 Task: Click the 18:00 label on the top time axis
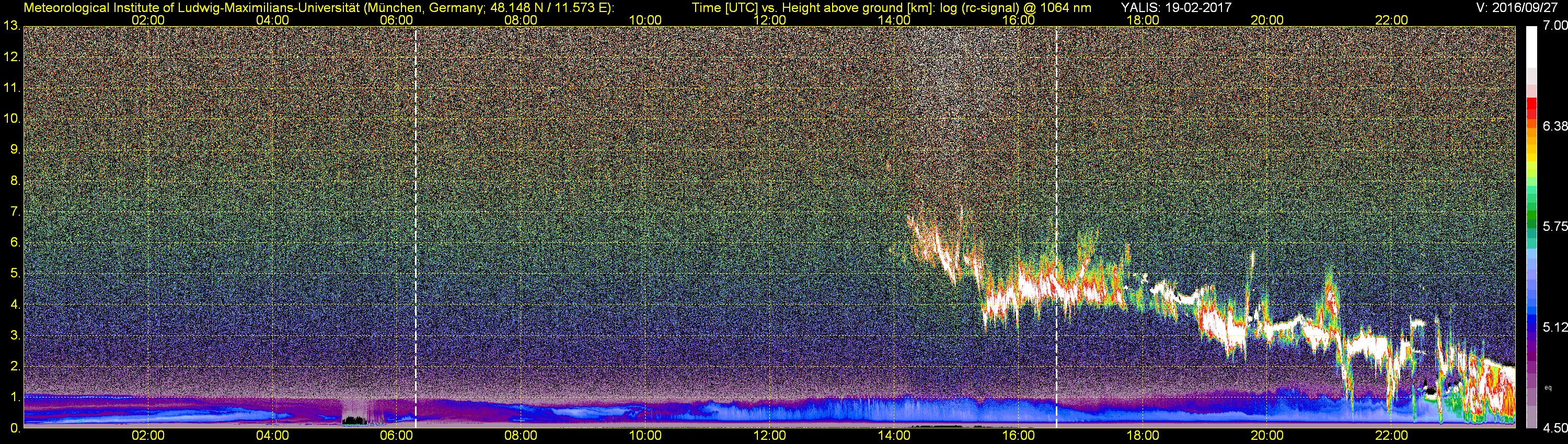(1143, 20)
